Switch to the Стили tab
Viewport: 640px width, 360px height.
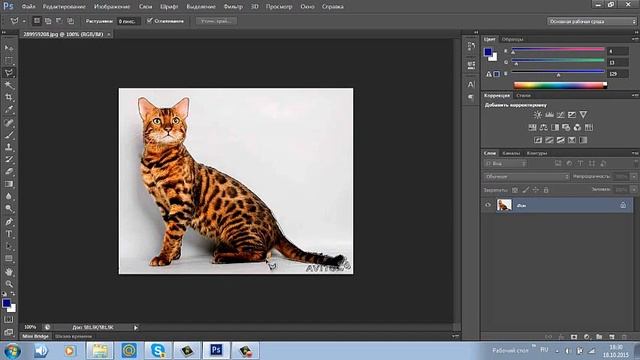[x=523, y=96]
